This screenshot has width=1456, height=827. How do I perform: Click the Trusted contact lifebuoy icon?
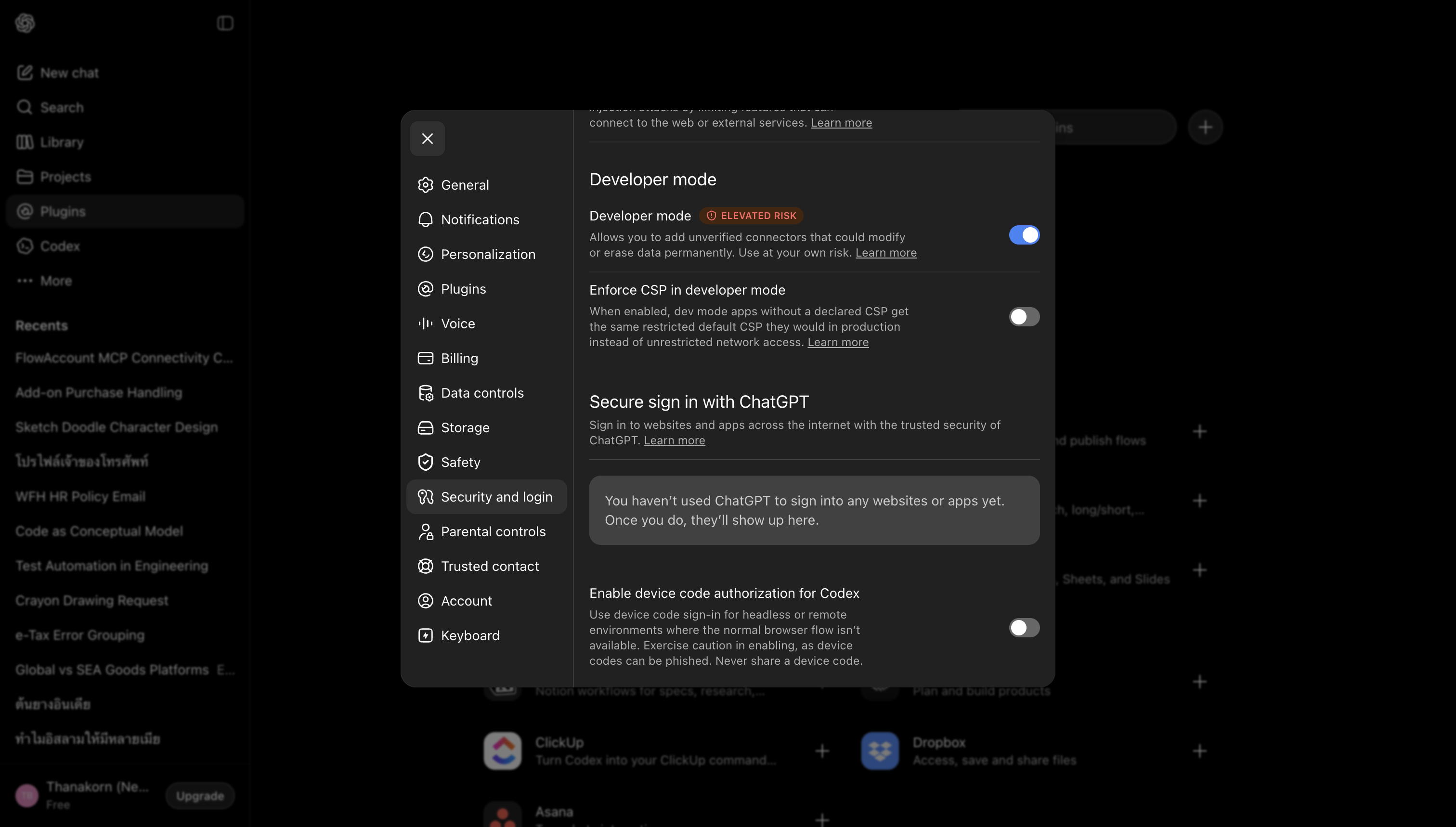tap(426, 566)
